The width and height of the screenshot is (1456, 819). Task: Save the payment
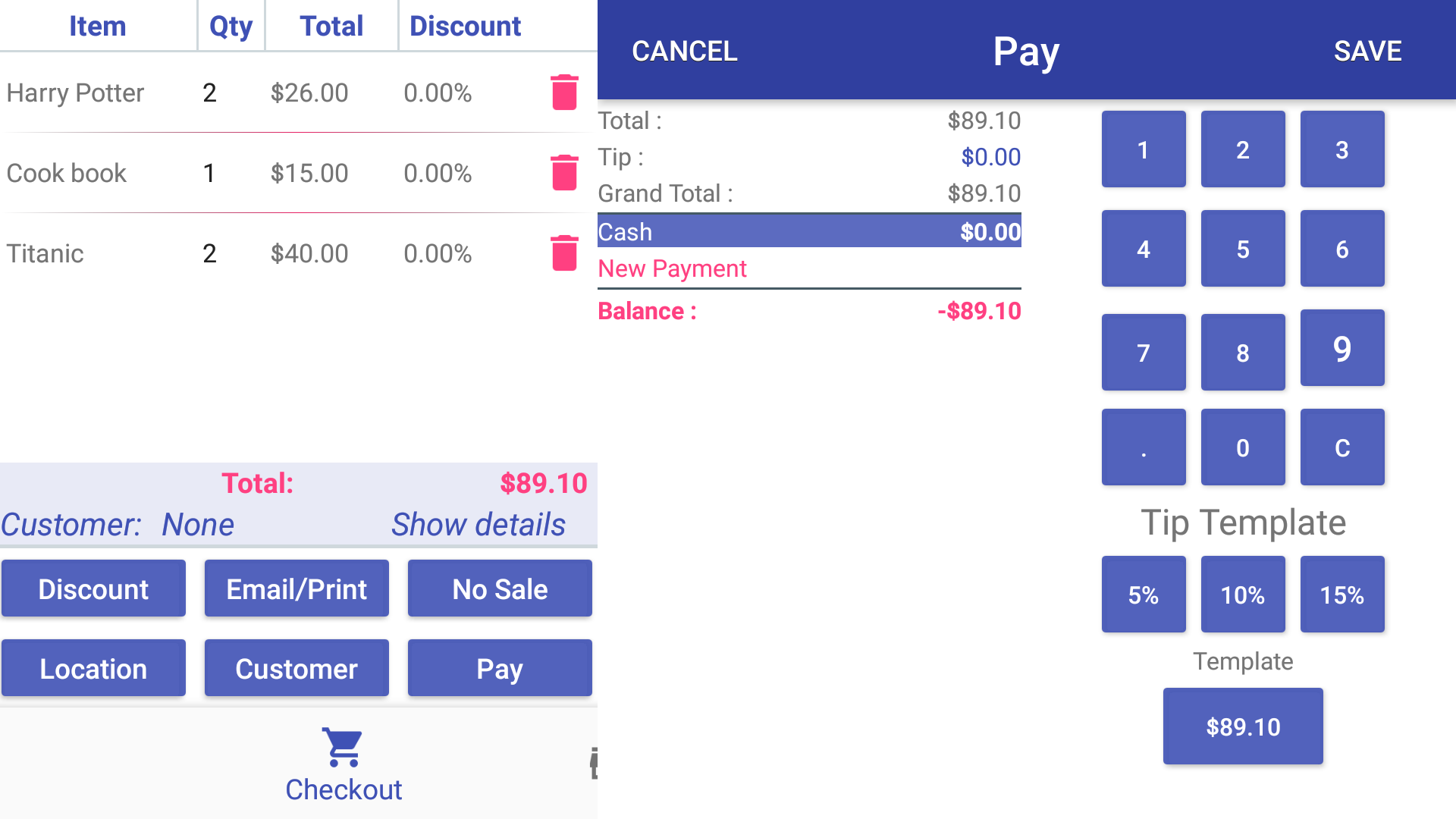(1367, 51)
